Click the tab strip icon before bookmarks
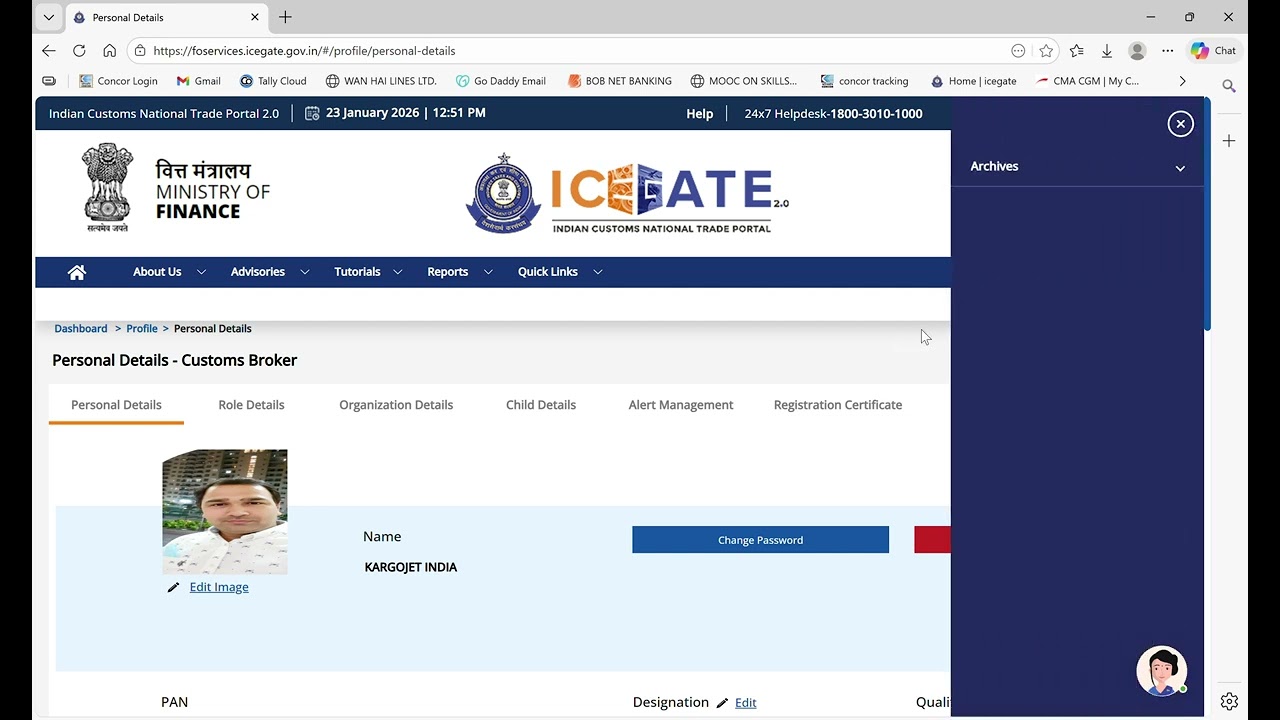The height and width of the screenshot is (720, 1280). coord(49,81)
